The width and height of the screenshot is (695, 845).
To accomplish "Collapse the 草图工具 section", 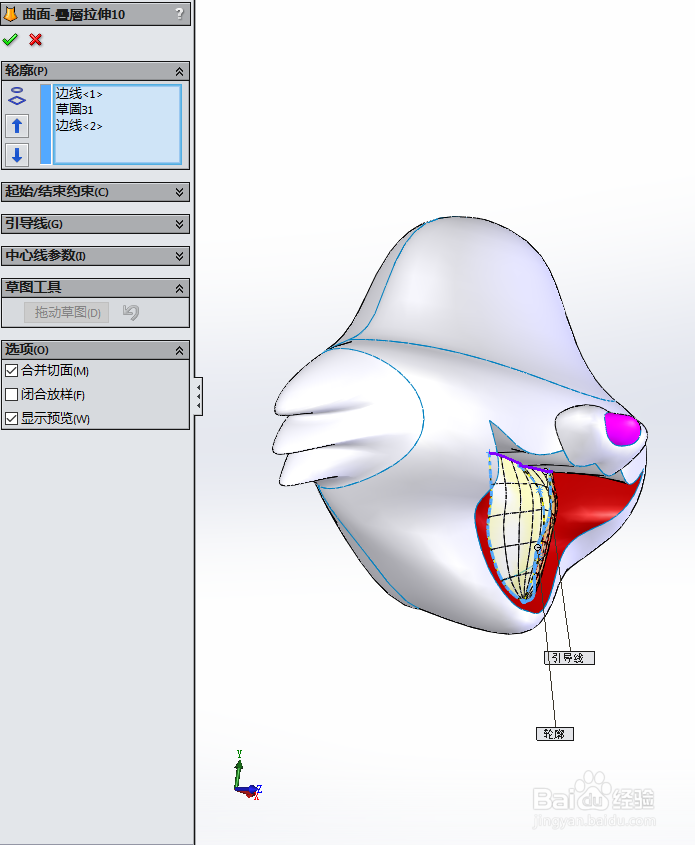I will 179,288.
